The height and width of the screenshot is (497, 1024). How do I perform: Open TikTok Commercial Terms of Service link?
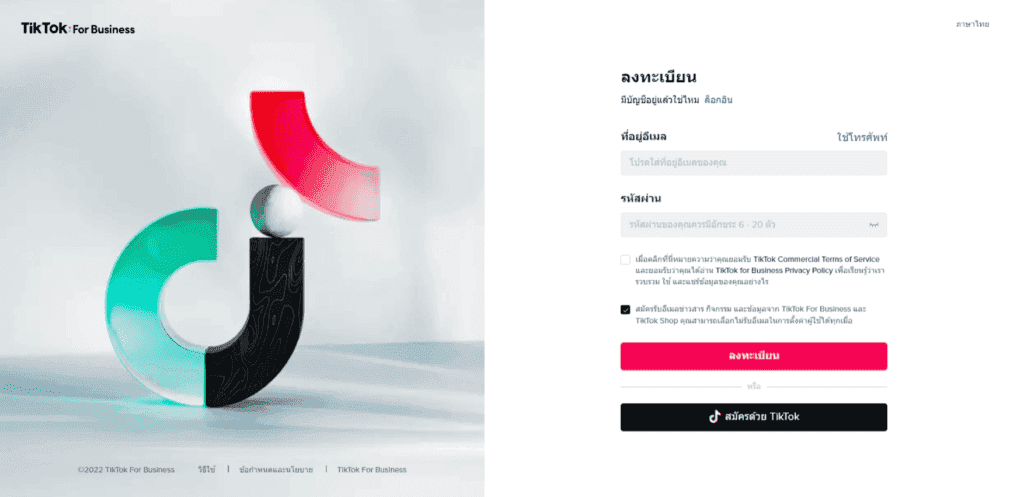pos(816,259)
